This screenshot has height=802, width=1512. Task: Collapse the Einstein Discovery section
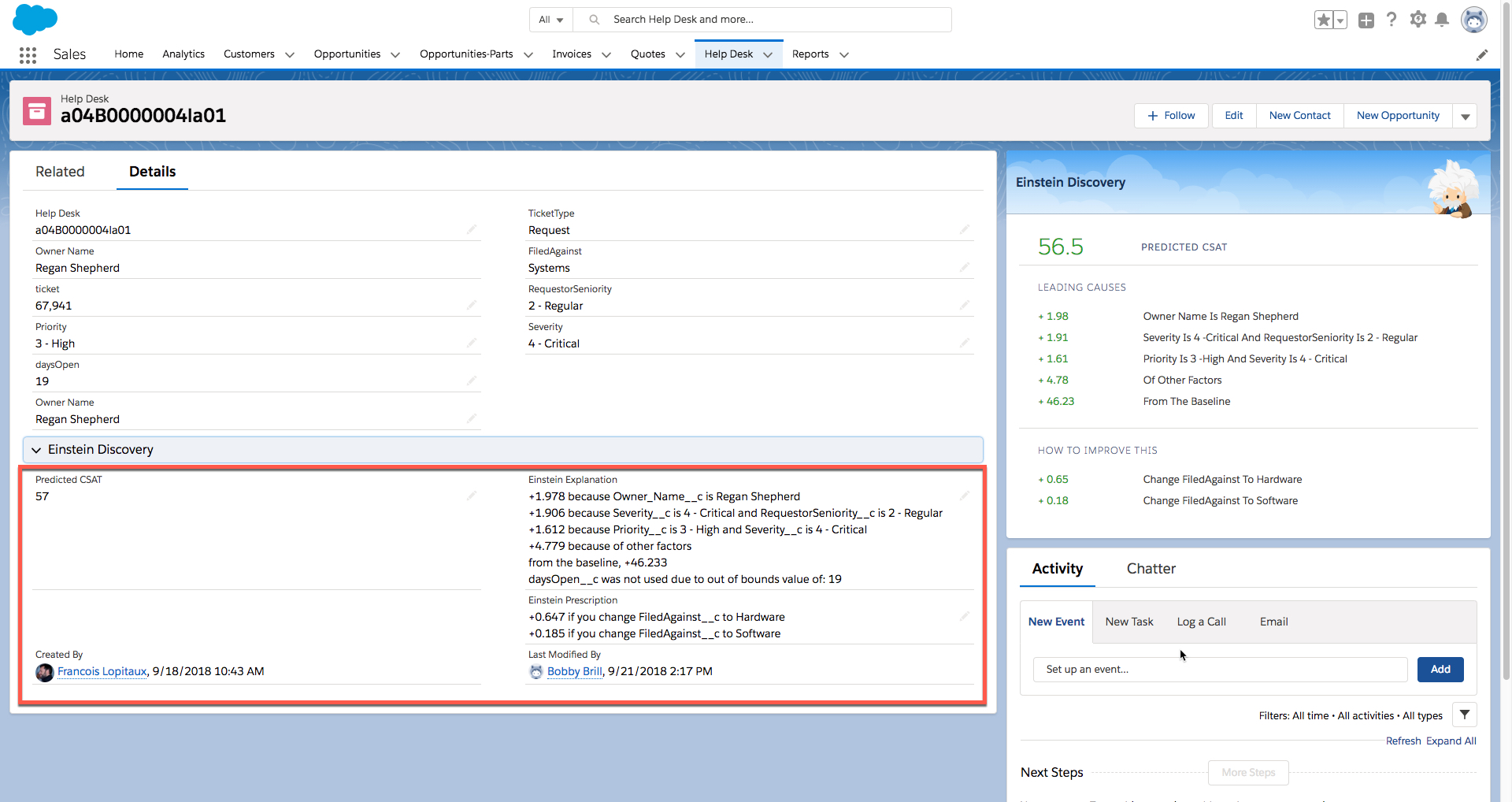[x=36, y=450]
